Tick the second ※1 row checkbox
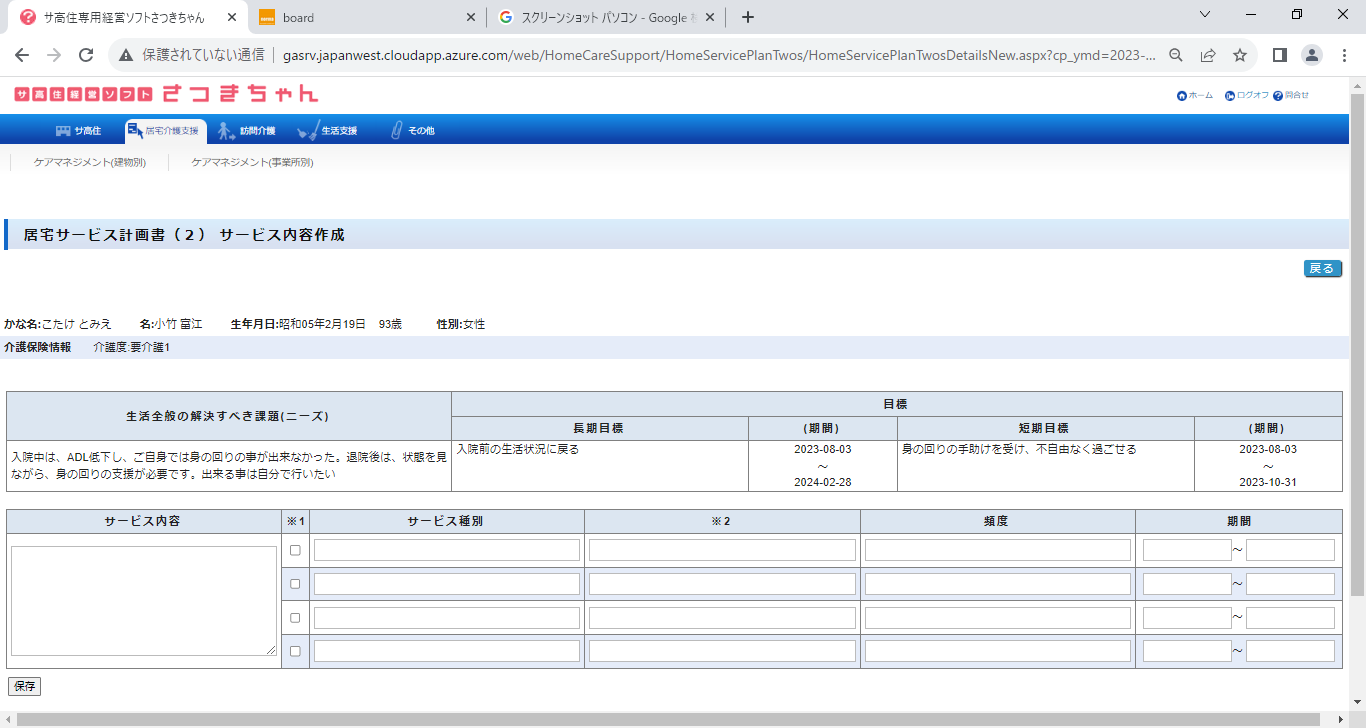1366x728 pixels. tap(295, 584)
